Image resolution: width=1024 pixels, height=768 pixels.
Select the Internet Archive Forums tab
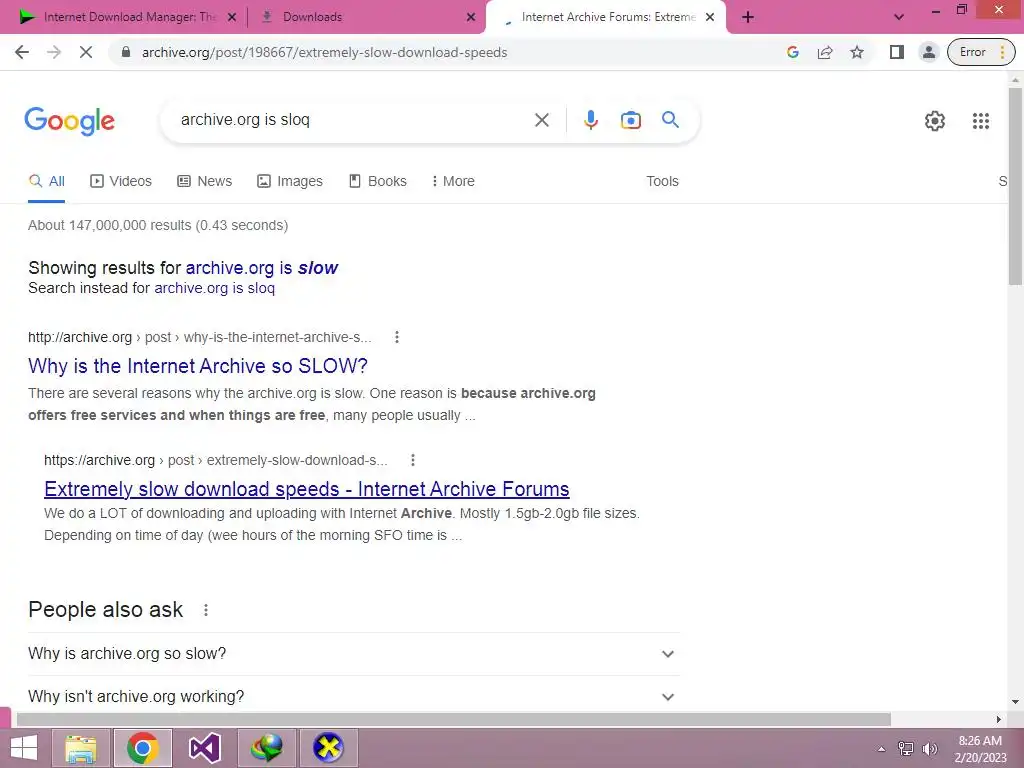(x=608, y=17)
